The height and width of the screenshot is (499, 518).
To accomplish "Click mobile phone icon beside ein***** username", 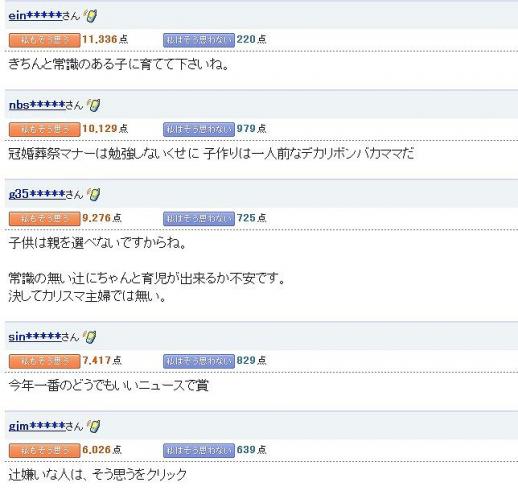I will tap(90, 16).
